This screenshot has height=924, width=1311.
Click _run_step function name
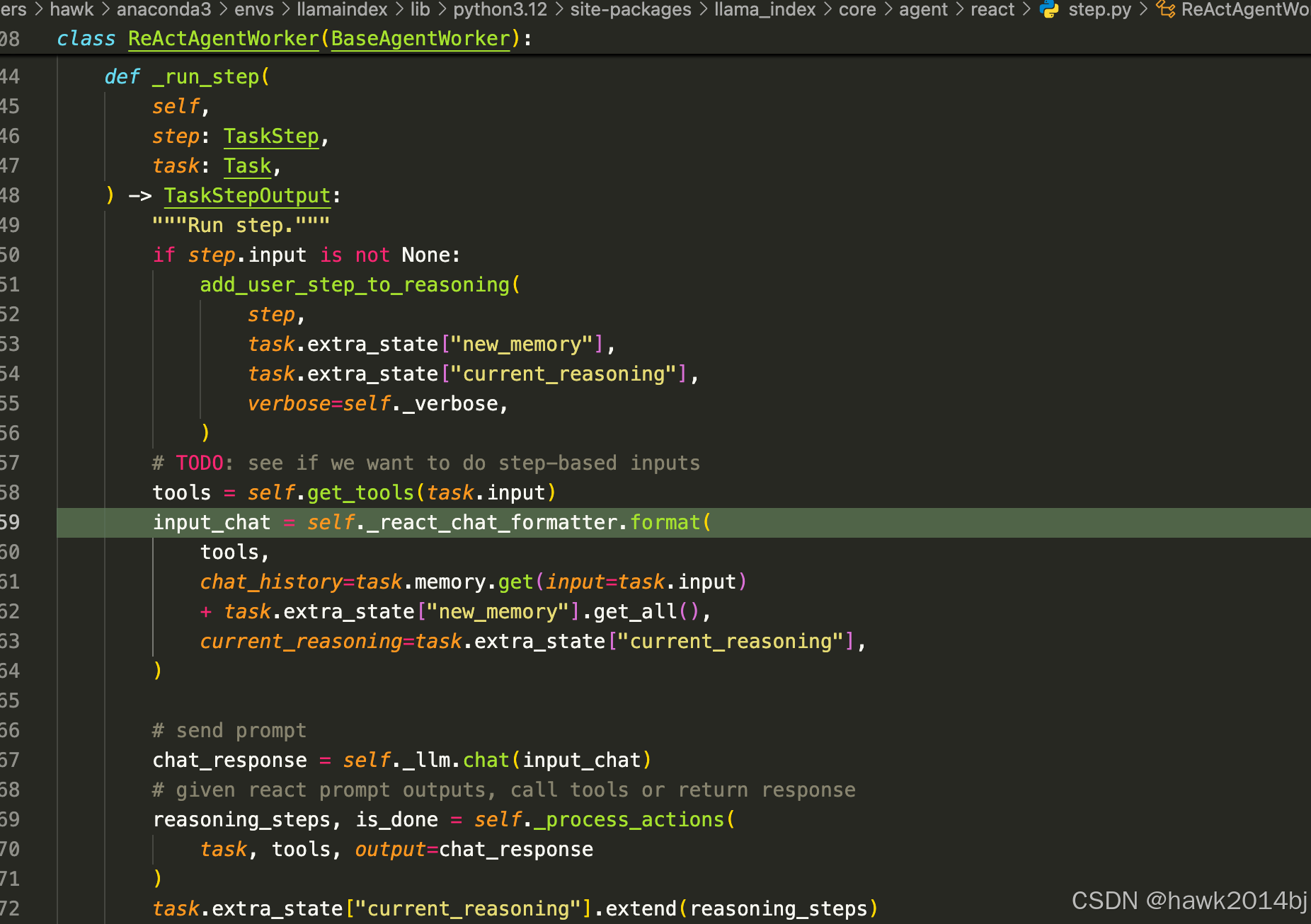click(205, 76)
